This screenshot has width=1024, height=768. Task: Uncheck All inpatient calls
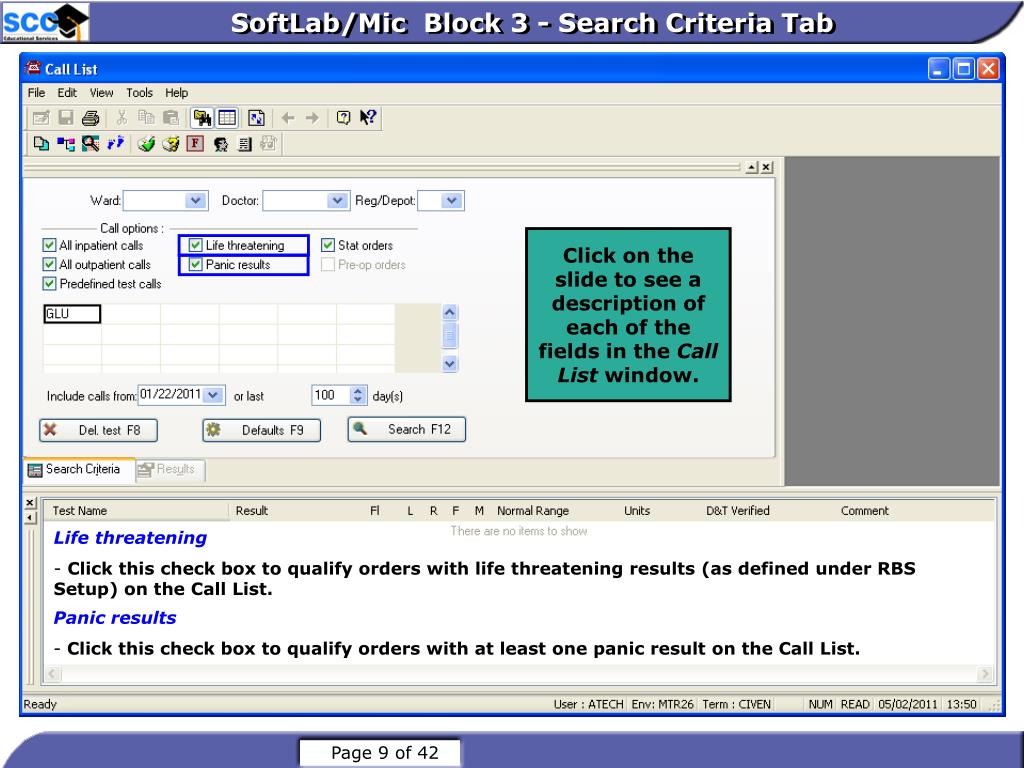coord(49,245)
